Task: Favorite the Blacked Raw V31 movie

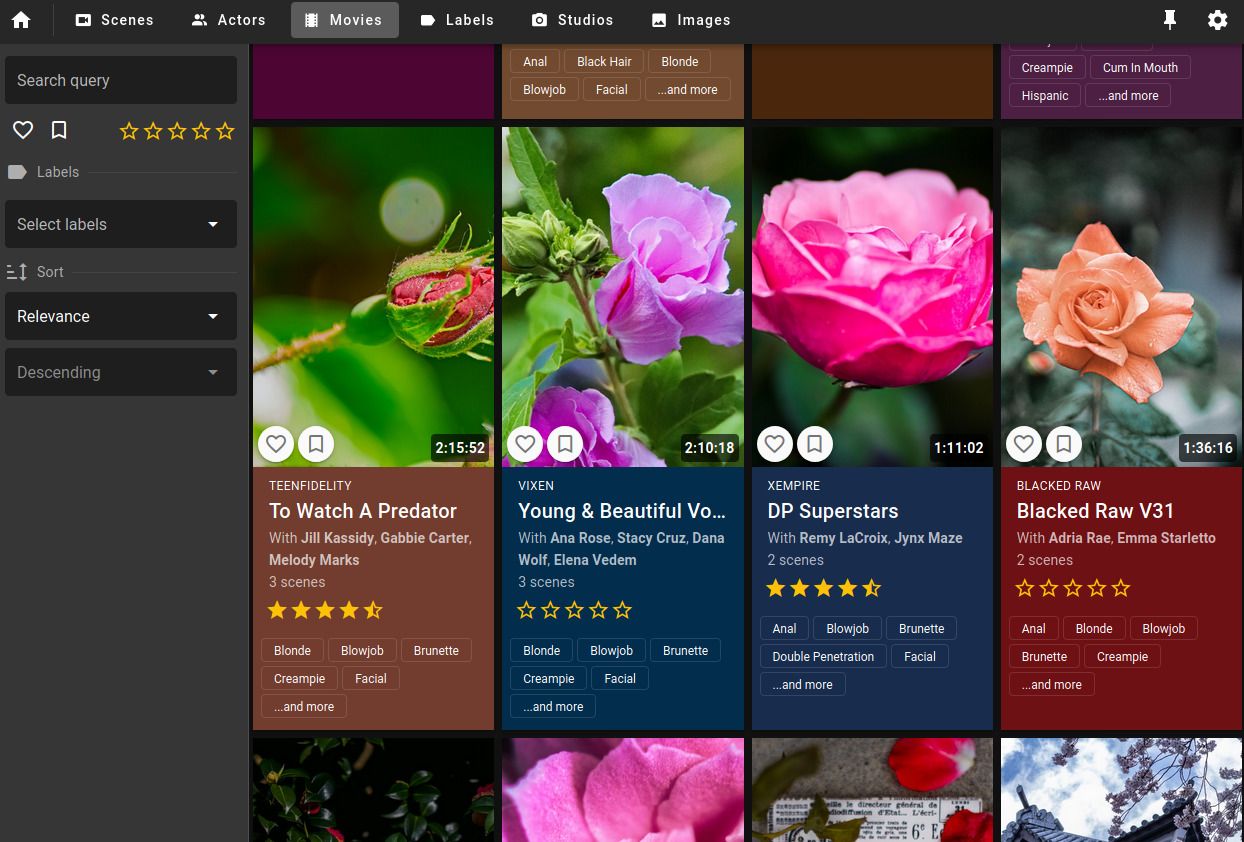Action: click(x=1023, y=444)
